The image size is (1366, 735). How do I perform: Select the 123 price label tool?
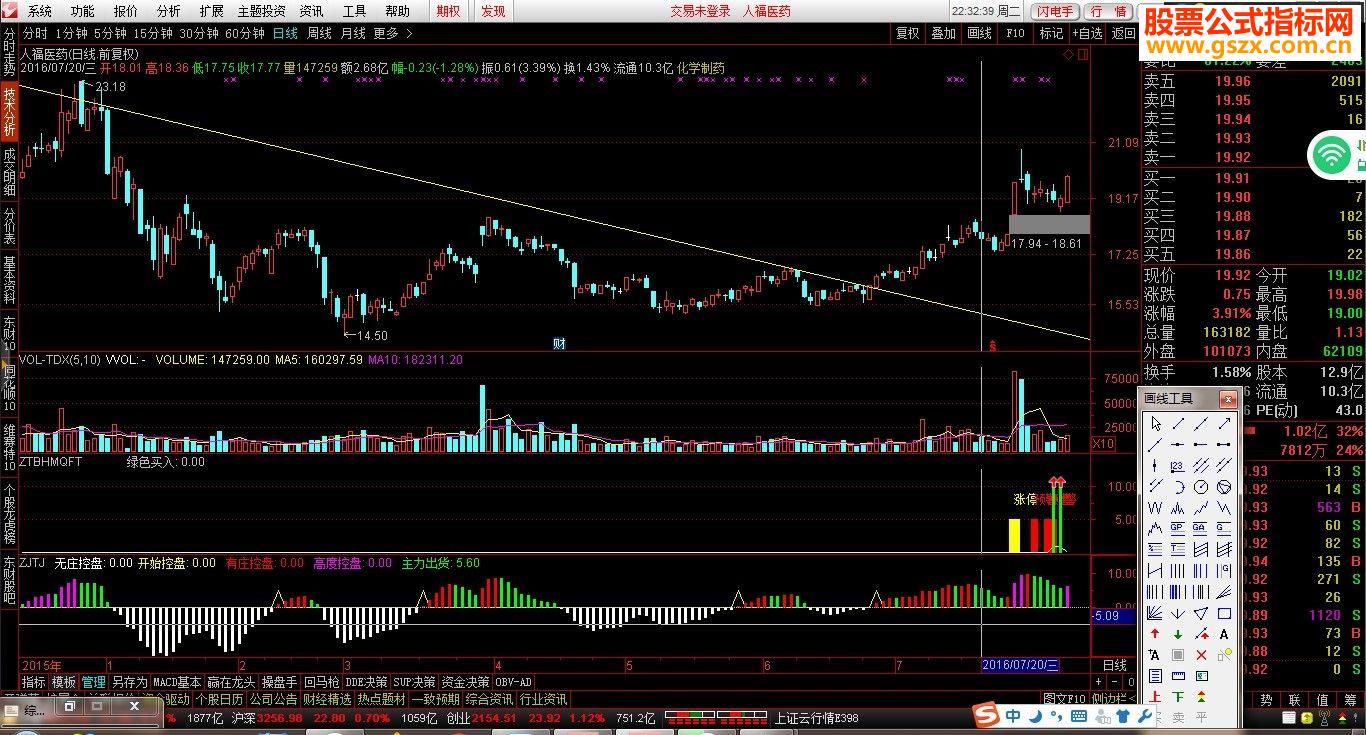point(1178,465)
